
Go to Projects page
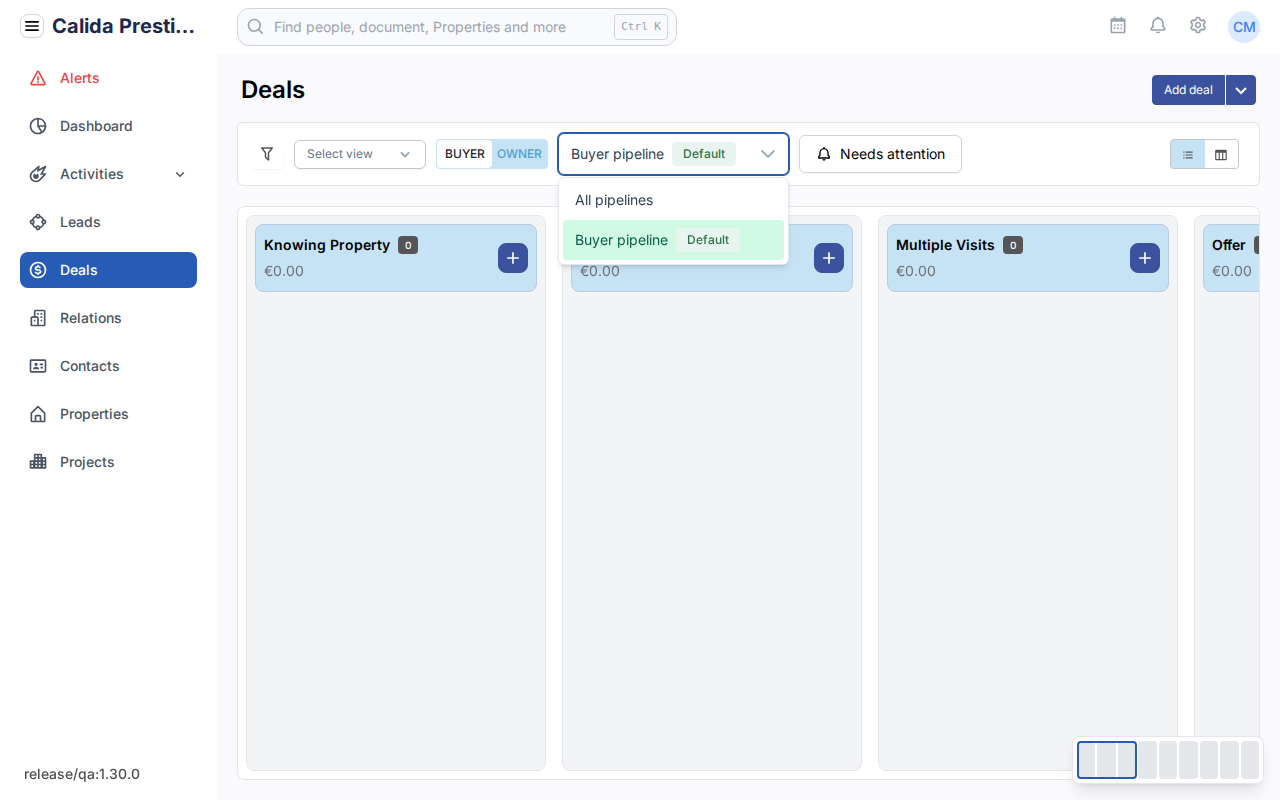pos(109,462)
